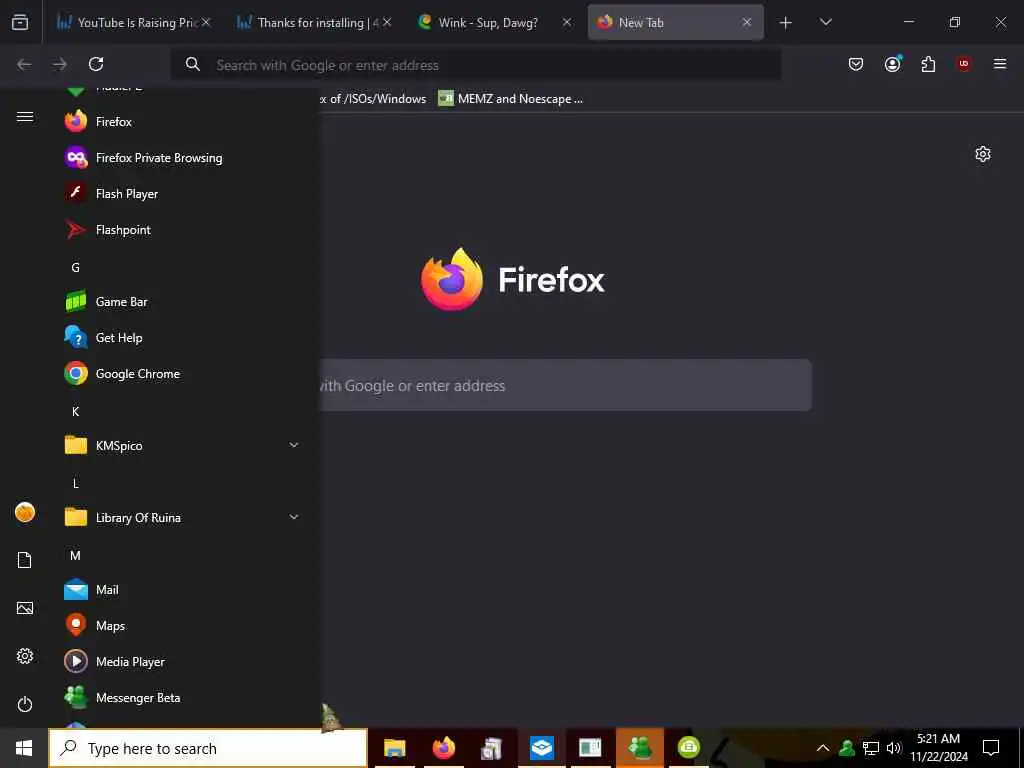Launch Firefox Private Browsing from Start menu
The height and width of the screenshot is (768, 1024).
tap(180, 157)
